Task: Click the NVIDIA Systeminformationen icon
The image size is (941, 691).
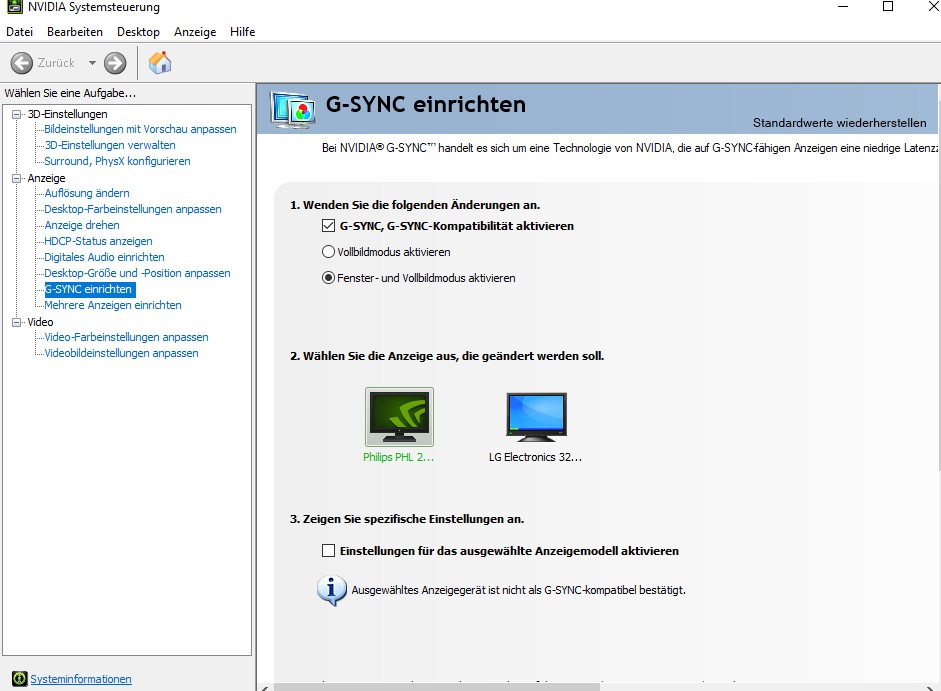Action: click(x=19, y=679)
